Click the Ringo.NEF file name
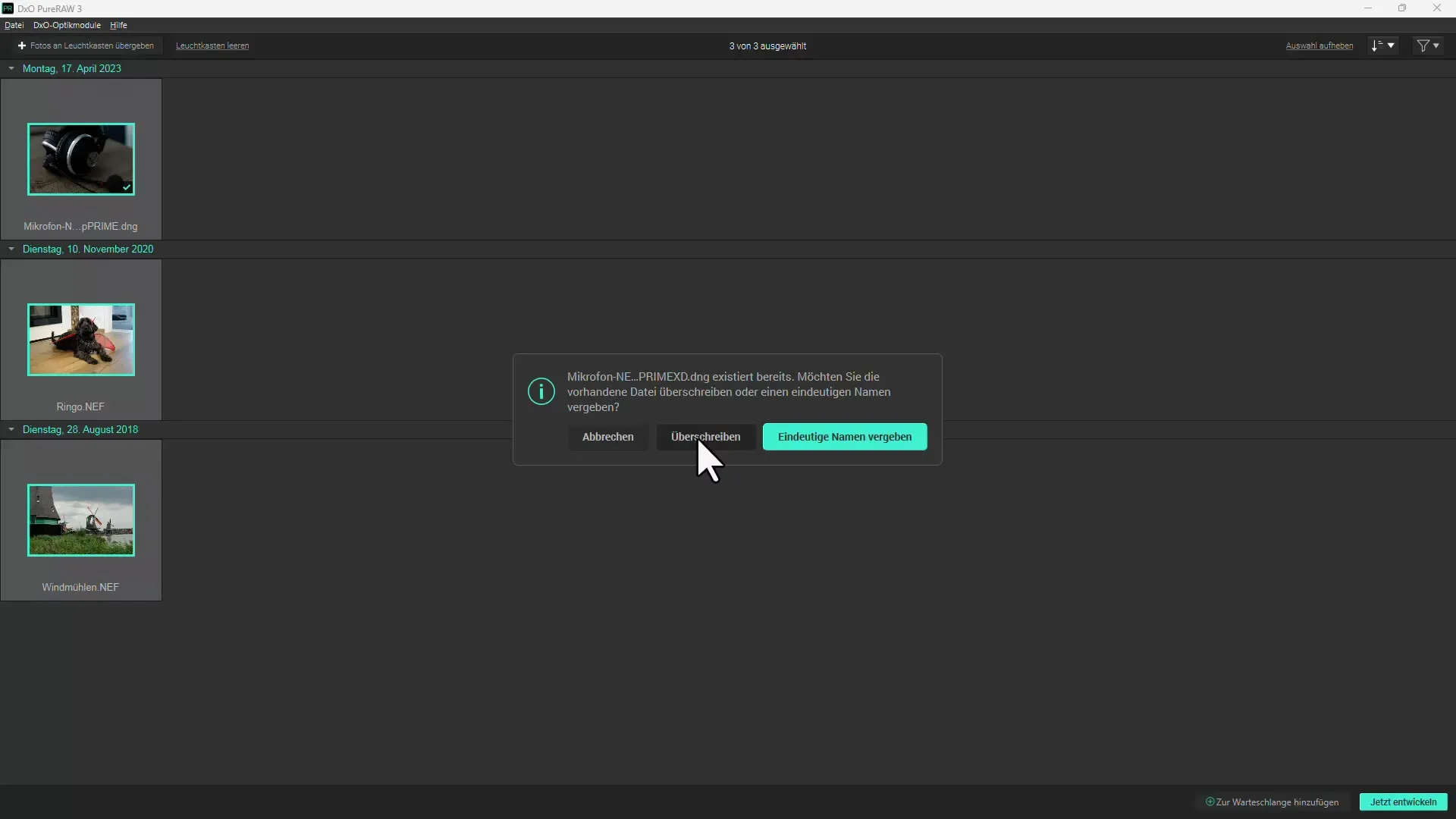The height and width of the screenshot is (819, 1456). click(x=80, y=407)
